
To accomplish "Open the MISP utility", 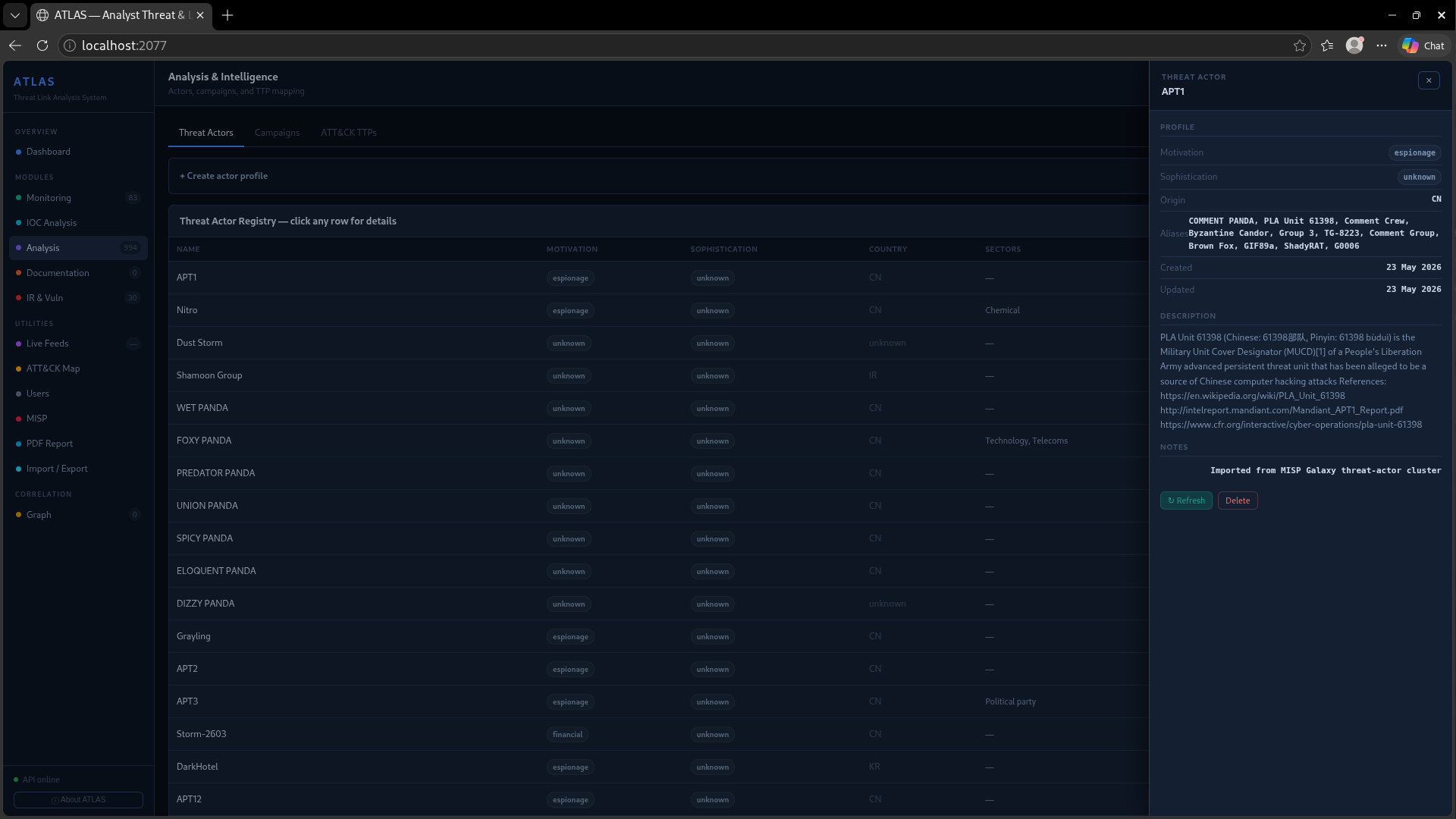I will tap(78, 419).
